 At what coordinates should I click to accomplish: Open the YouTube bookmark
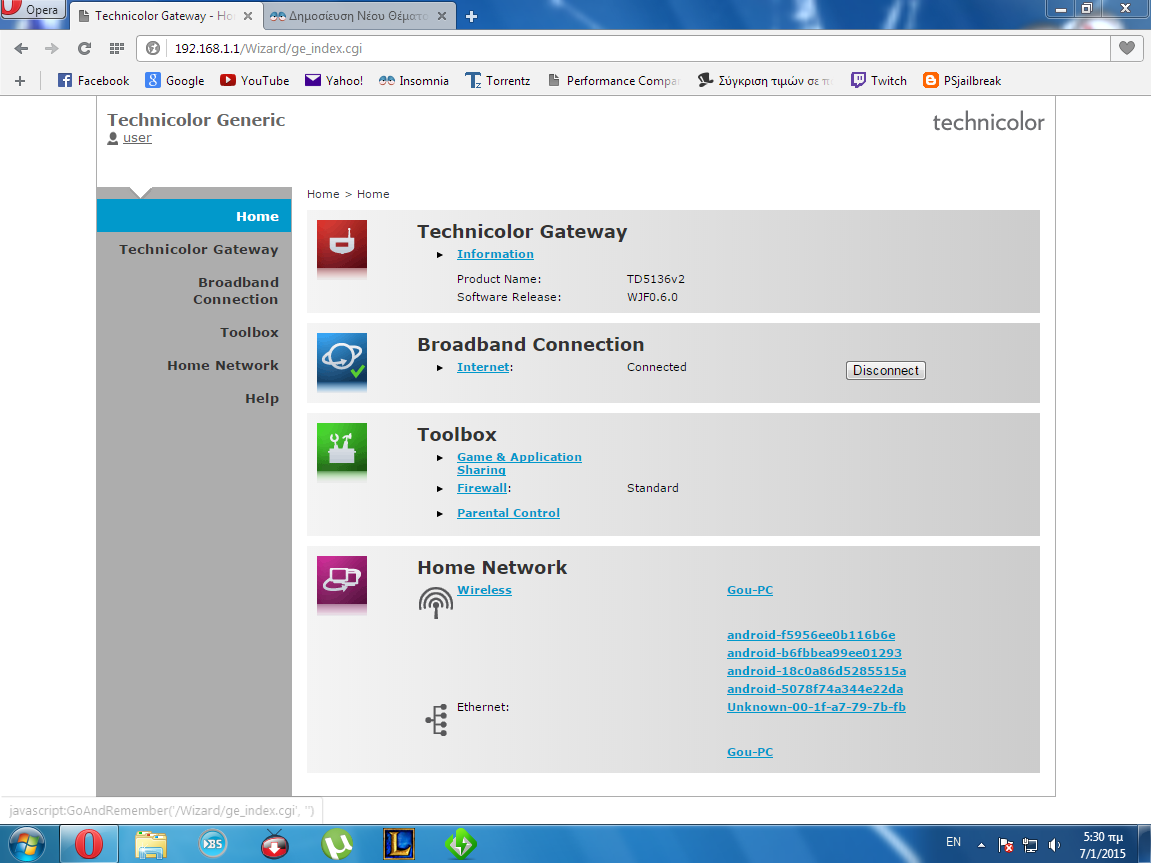click(255, 81)
